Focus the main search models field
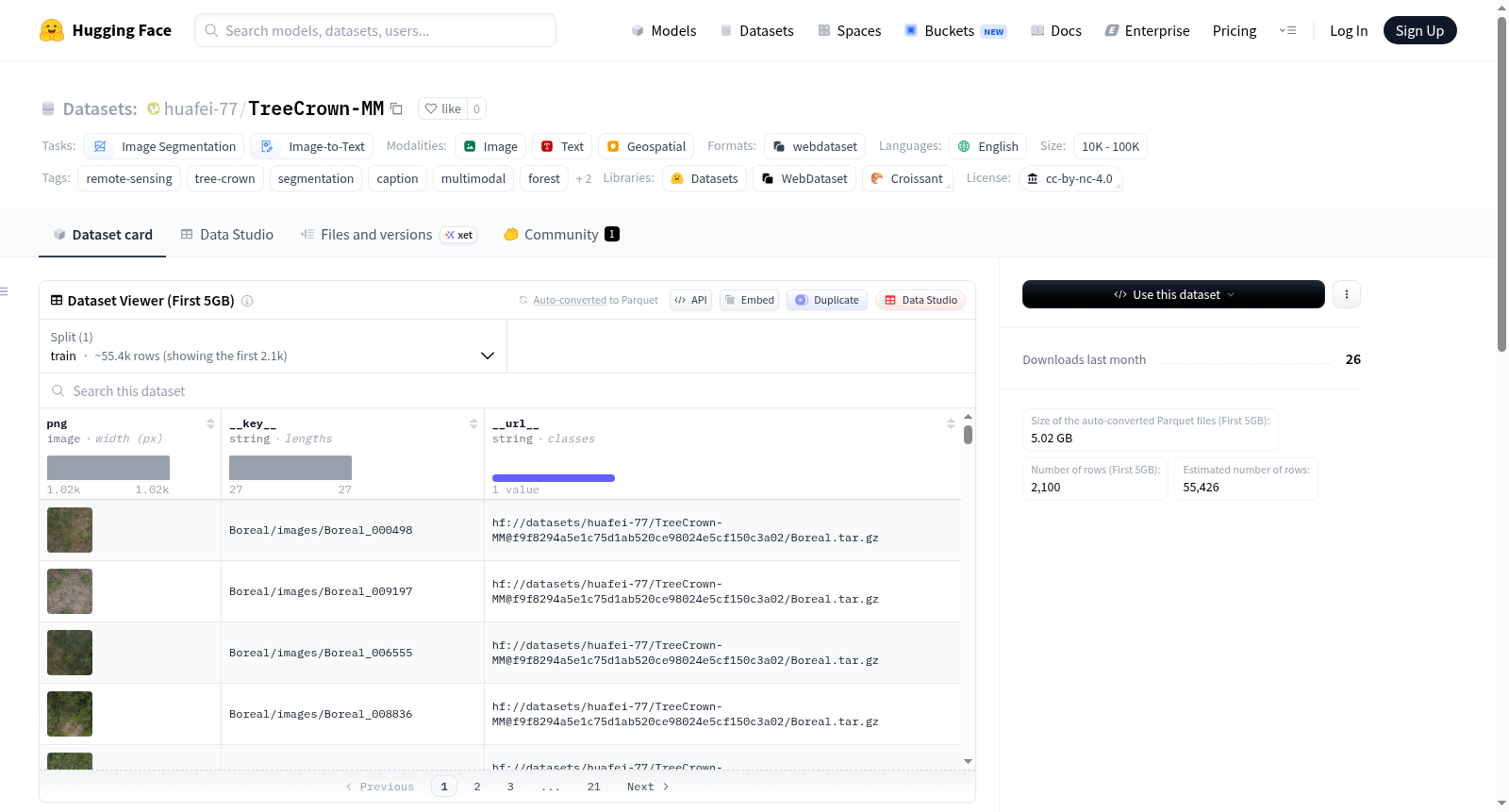 [375, 30]
